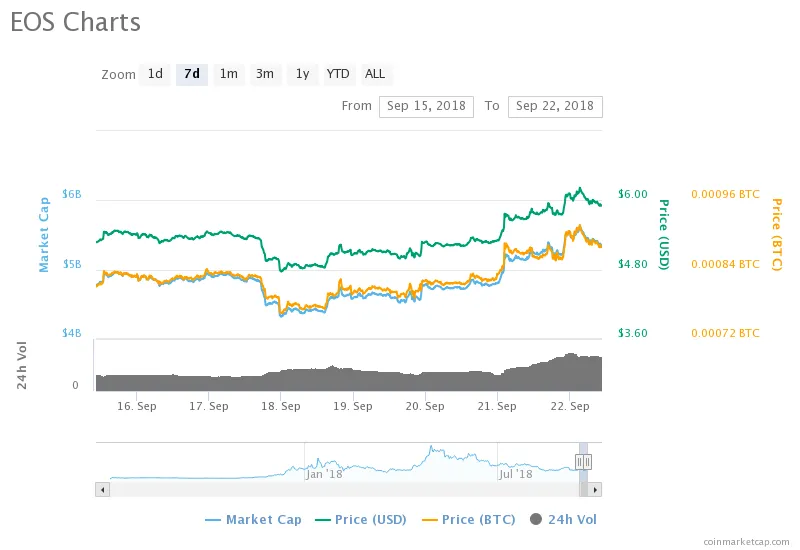800x550 pixels.
Task: Click the Market Cap axis title
Action: point(44,235)
